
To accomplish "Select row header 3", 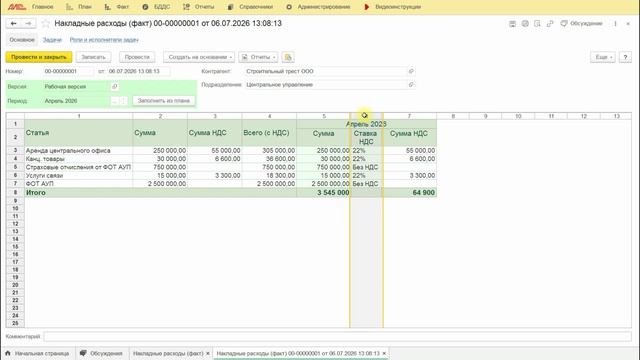I will pos(16,151).
